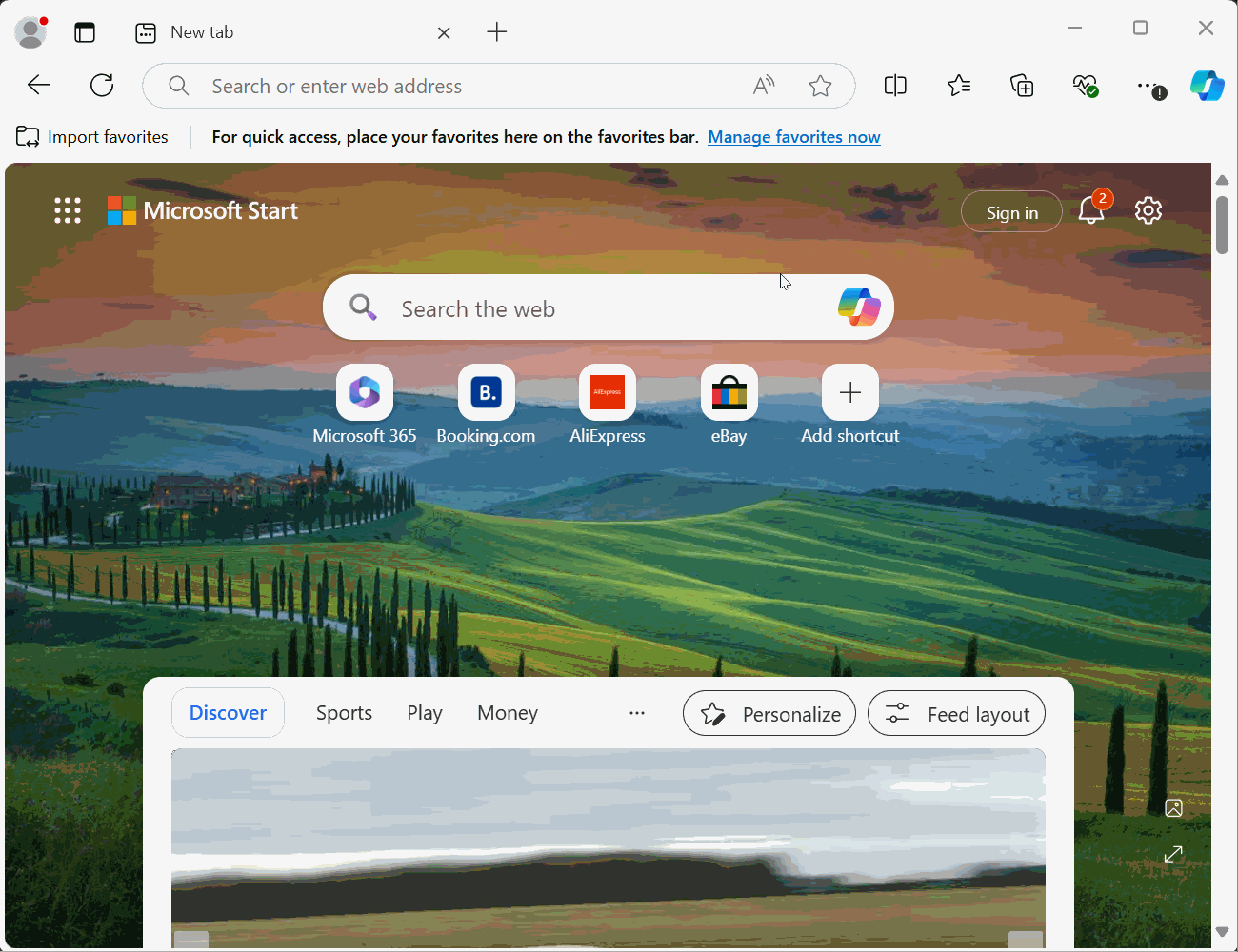The height and width of the screenshot is (952, 1238).
Task: Open the apps grid launcher
Action: [68, 210]
